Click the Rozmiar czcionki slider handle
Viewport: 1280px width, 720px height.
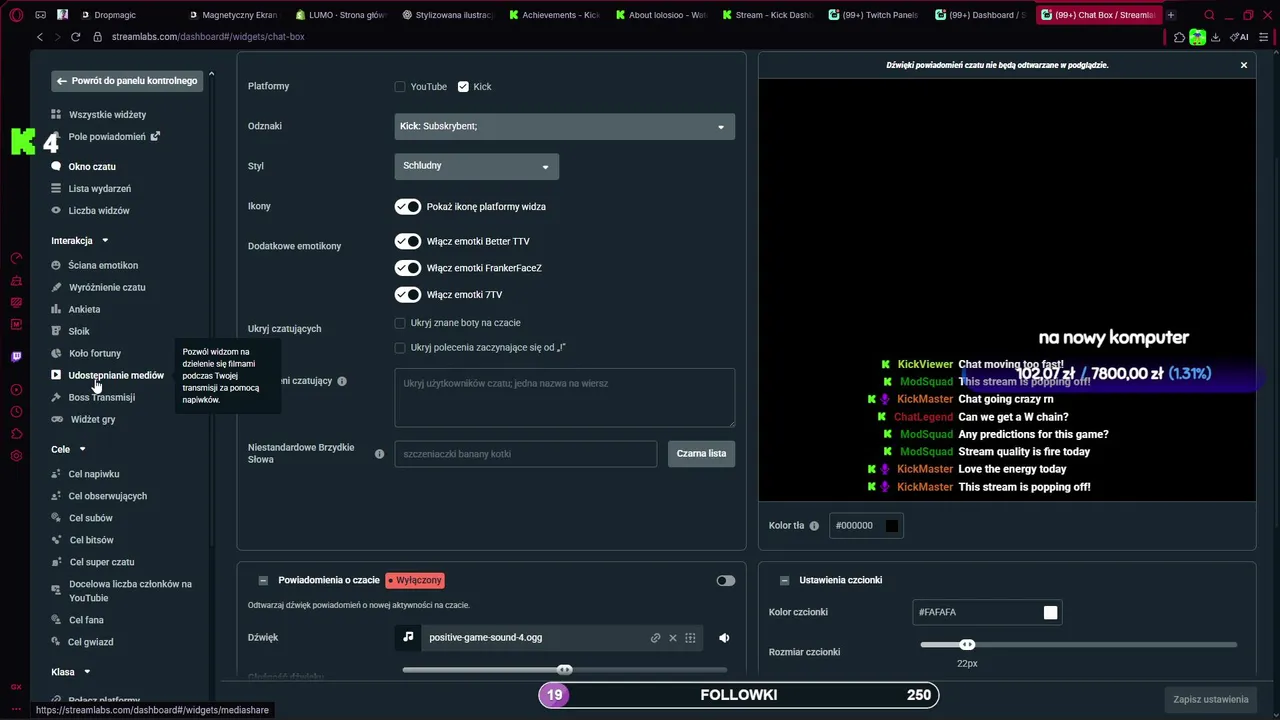[967, 645]
